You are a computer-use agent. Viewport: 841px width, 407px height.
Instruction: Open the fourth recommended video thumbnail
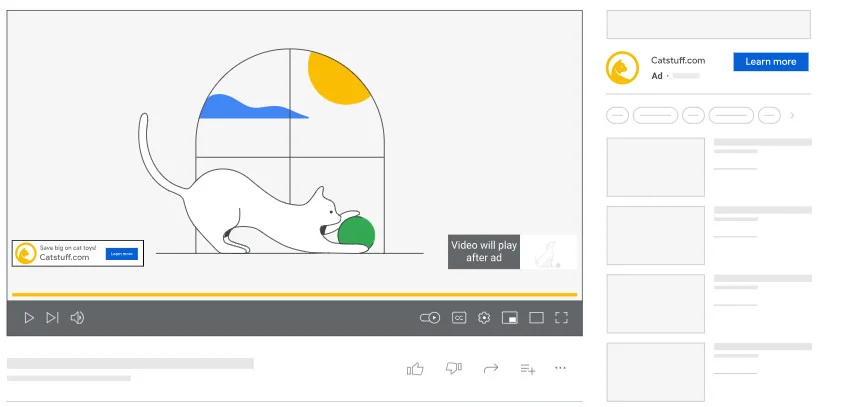(x=655, y=372)
